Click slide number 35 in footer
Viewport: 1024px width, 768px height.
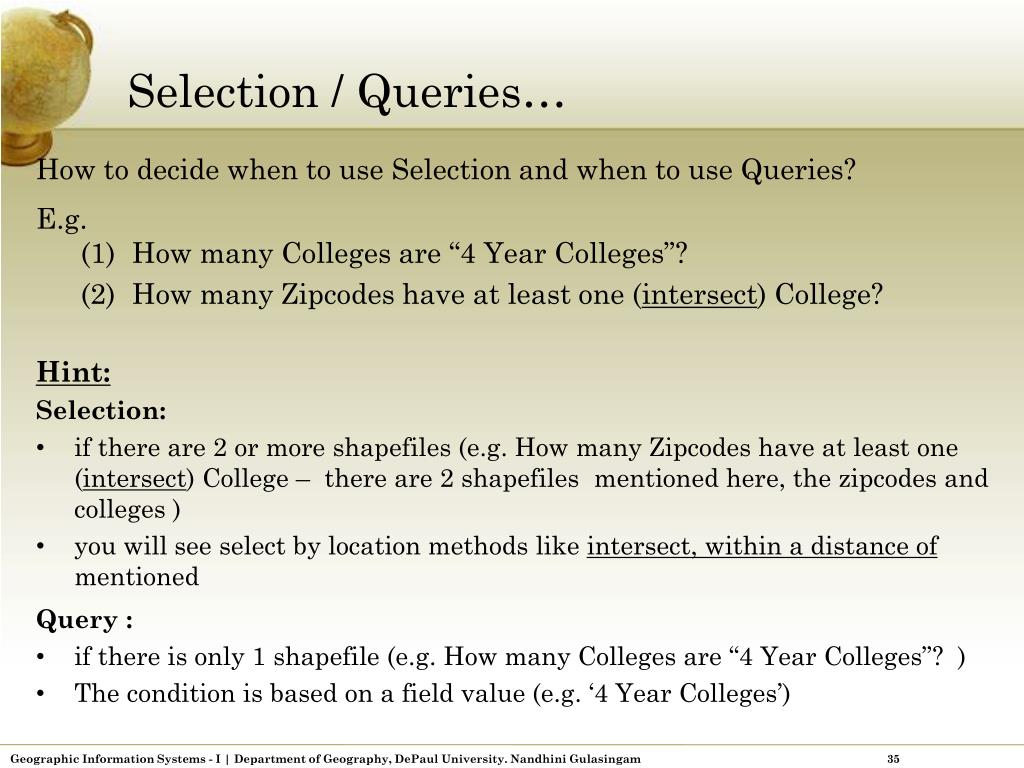tap(893, 759)
